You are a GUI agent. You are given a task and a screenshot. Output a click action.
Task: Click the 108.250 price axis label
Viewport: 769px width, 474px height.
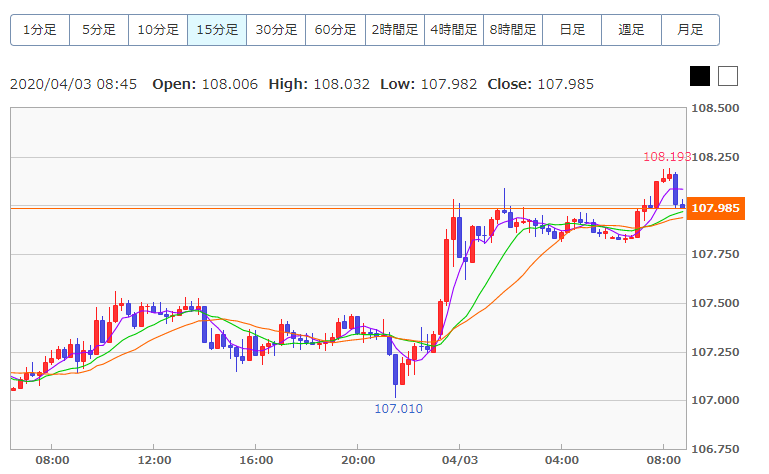coord(715,157)
